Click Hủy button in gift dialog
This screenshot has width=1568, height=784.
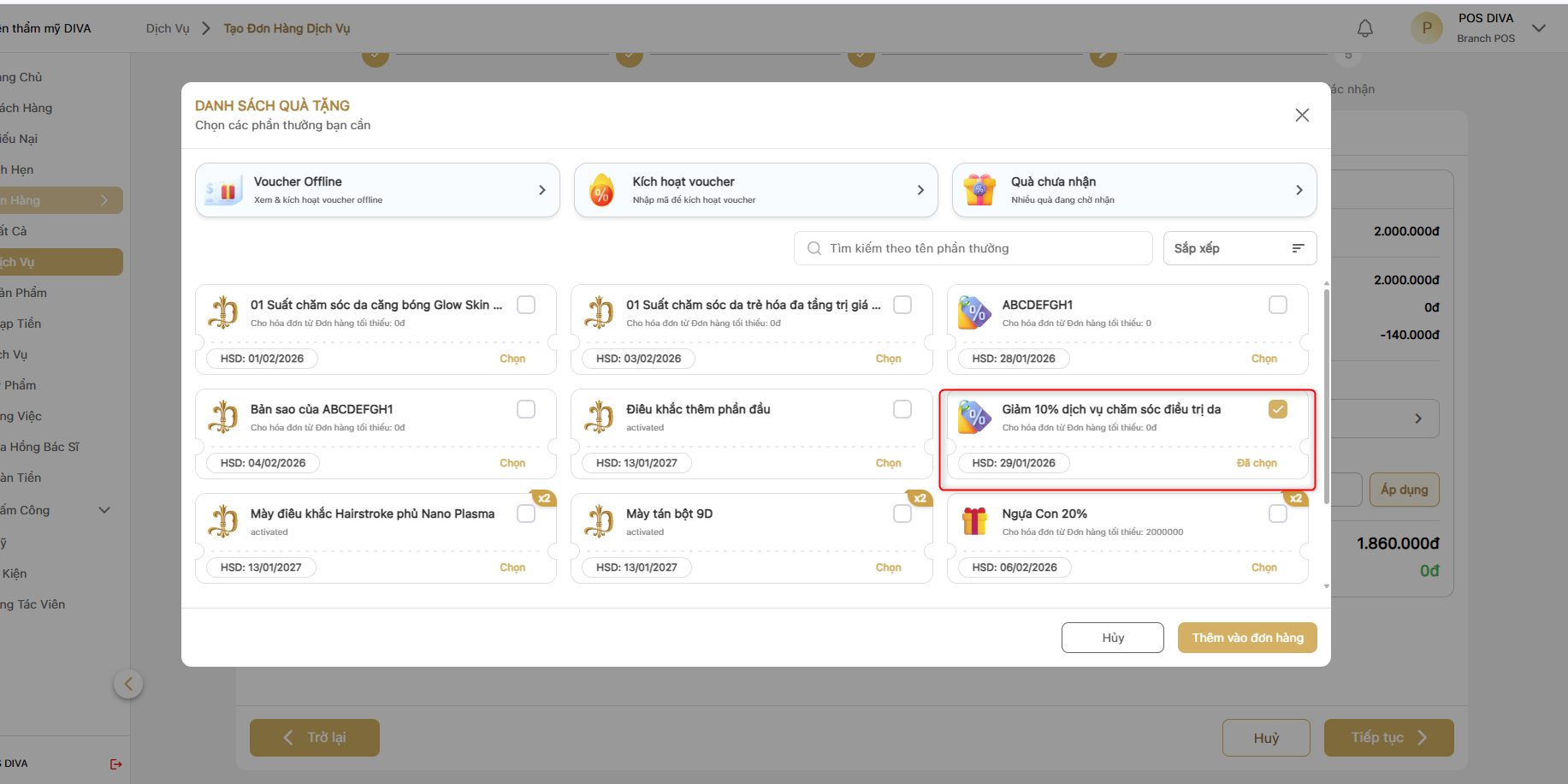(1112, 638)
